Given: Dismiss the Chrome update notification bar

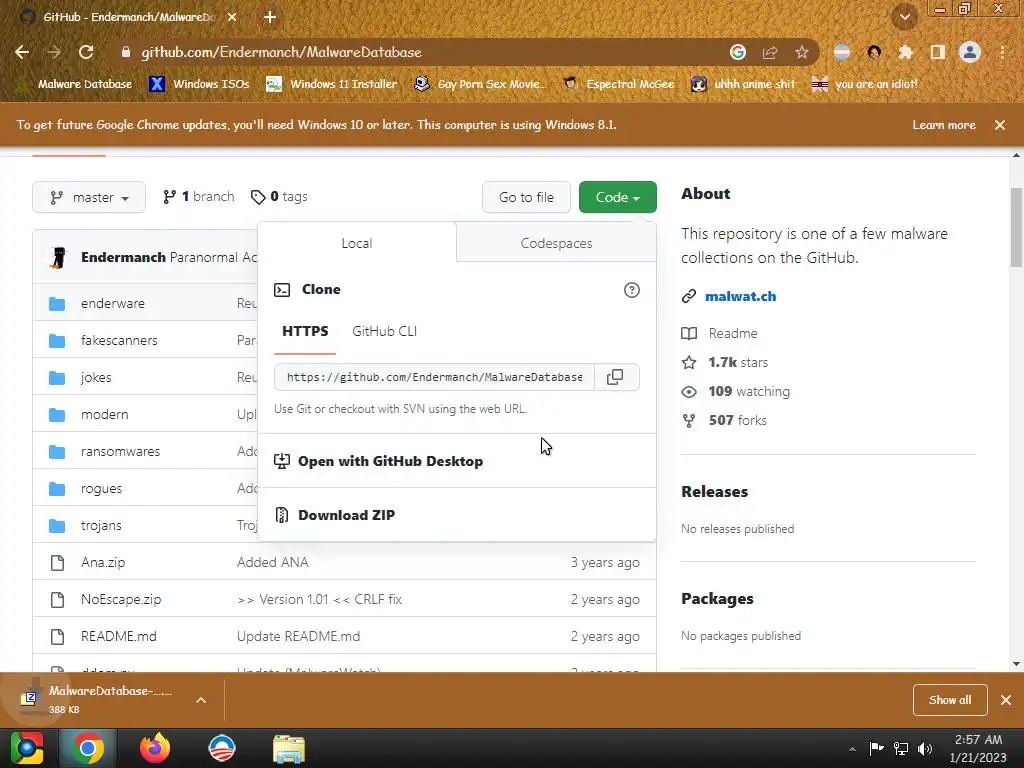Looking at the screenshot, I should pyautogui.click(x=999, y=125).
